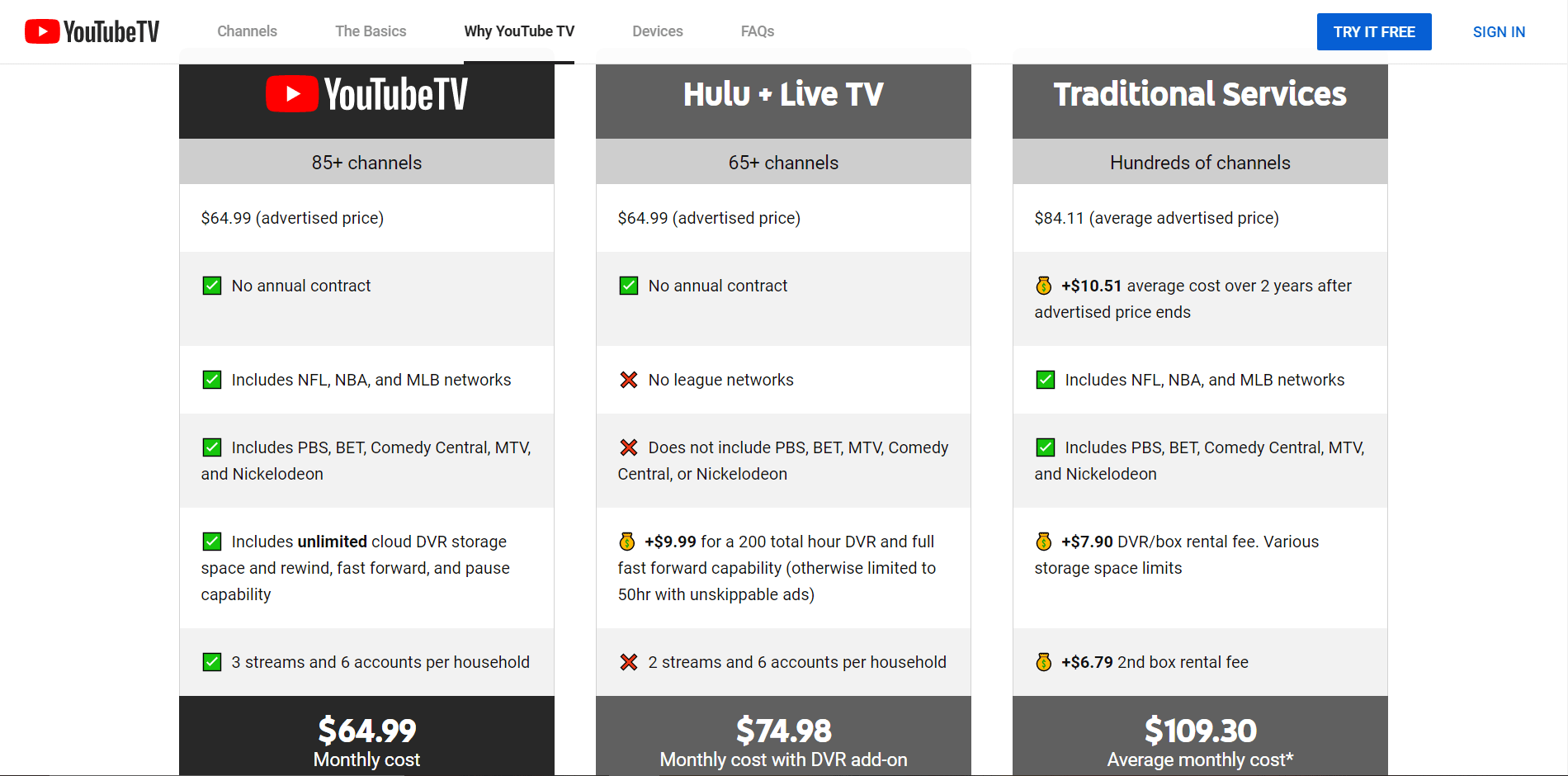Select the Hulu + Live TV column header
The width and height of the screenshot is (1568, 776).
coord(782,93)
